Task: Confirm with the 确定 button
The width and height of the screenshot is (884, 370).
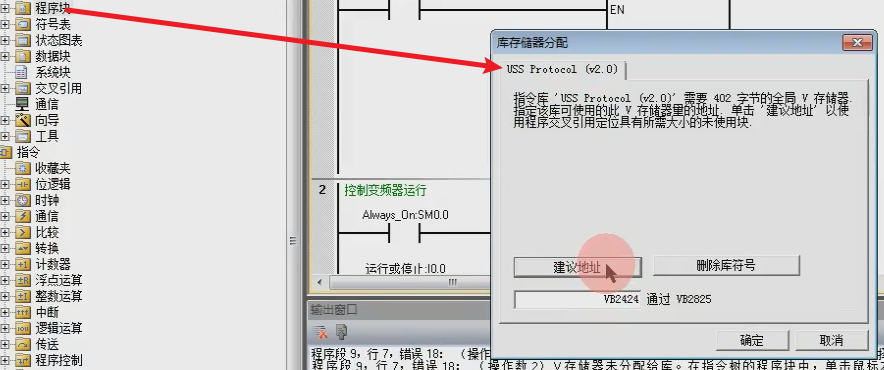Action: (x=752, y=340)
